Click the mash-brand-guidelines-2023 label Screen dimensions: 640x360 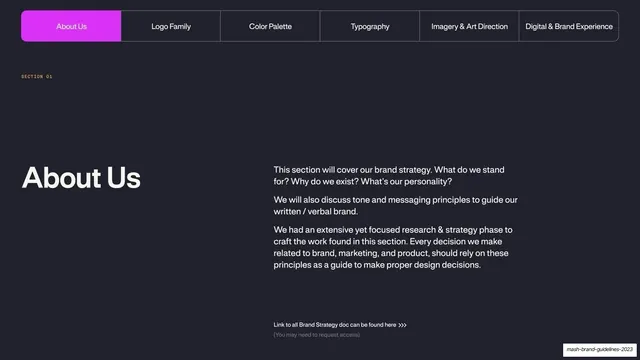point(600,350)
